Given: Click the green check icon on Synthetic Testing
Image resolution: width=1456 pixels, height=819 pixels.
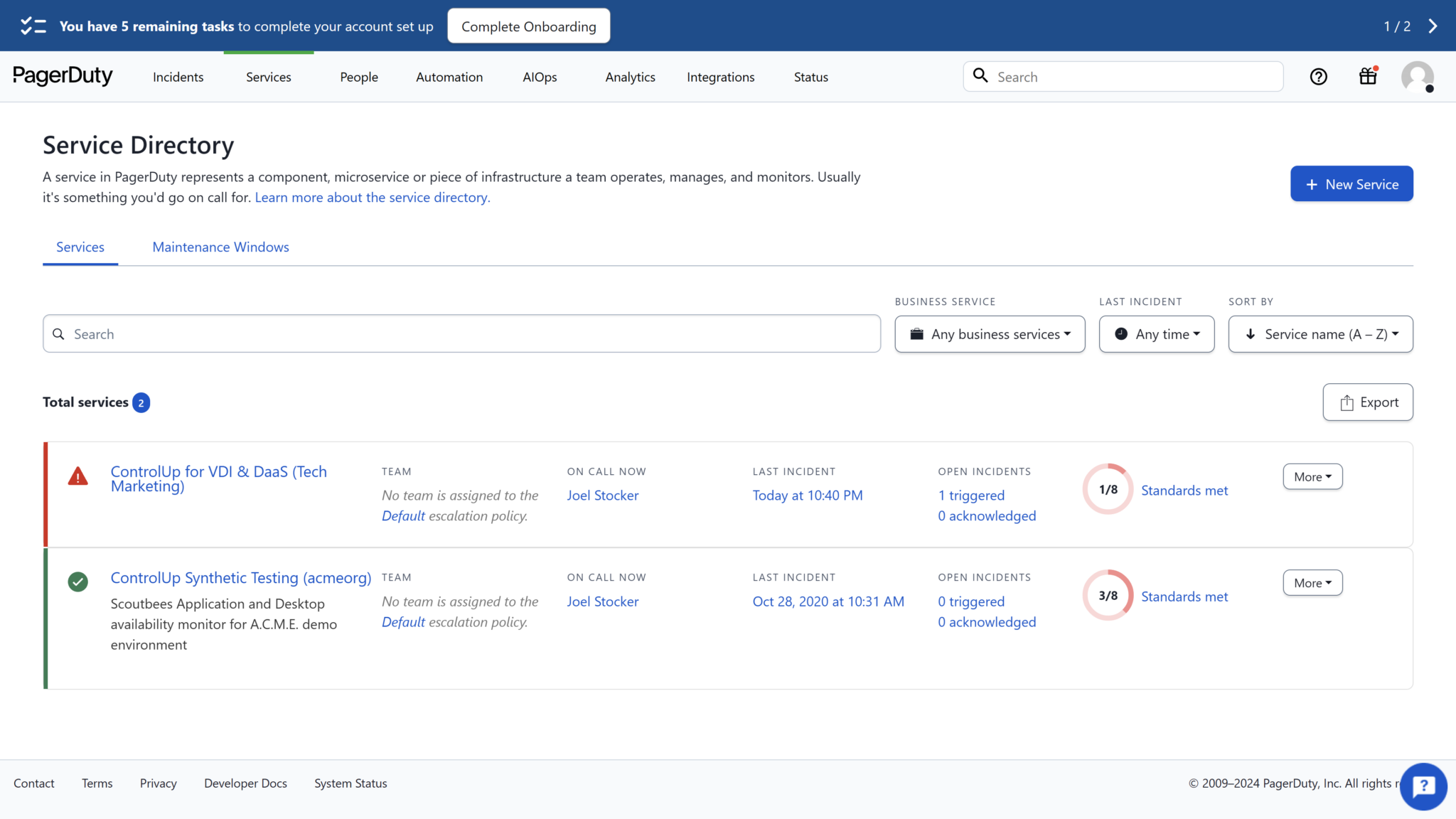Looking at the screenshot, I should 78,582.
